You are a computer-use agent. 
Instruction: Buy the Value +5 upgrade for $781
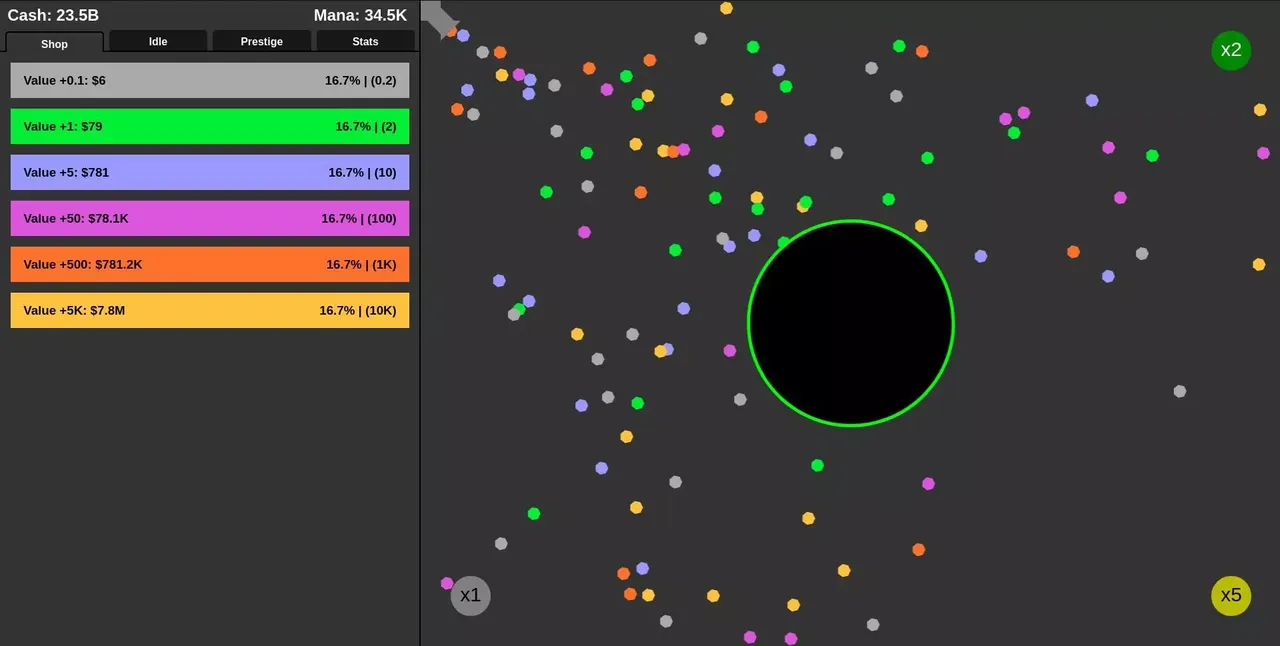pos(209,172)
